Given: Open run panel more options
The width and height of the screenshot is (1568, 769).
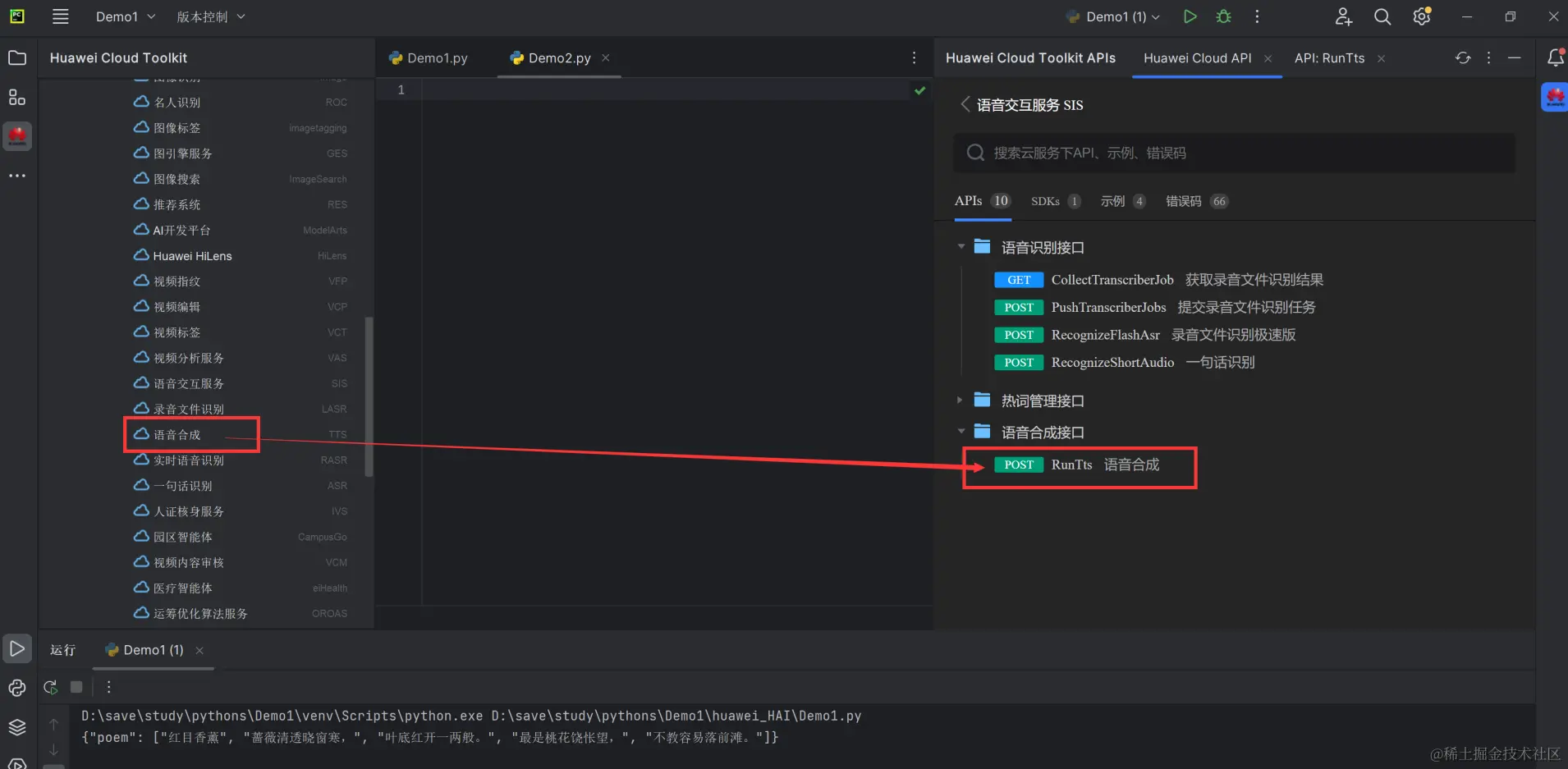Looking at the screenshot, I should [108, 687].
